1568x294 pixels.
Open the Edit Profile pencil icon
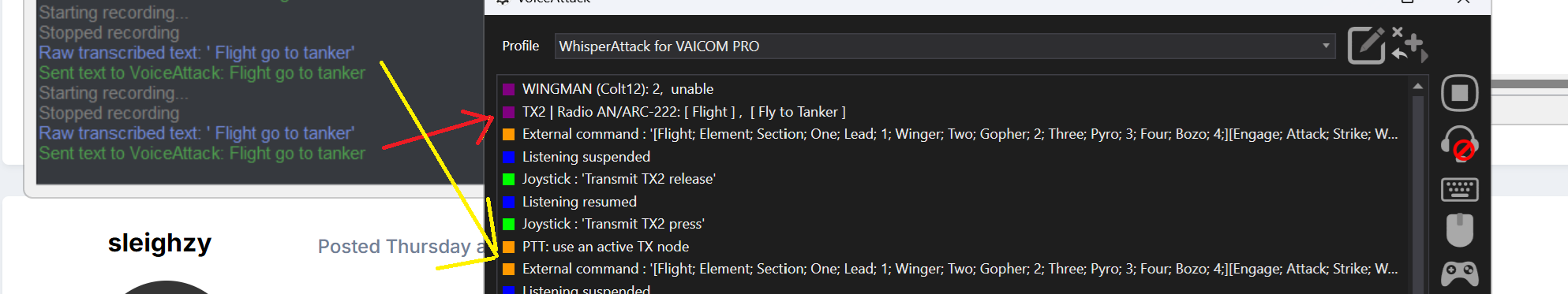1367,45
